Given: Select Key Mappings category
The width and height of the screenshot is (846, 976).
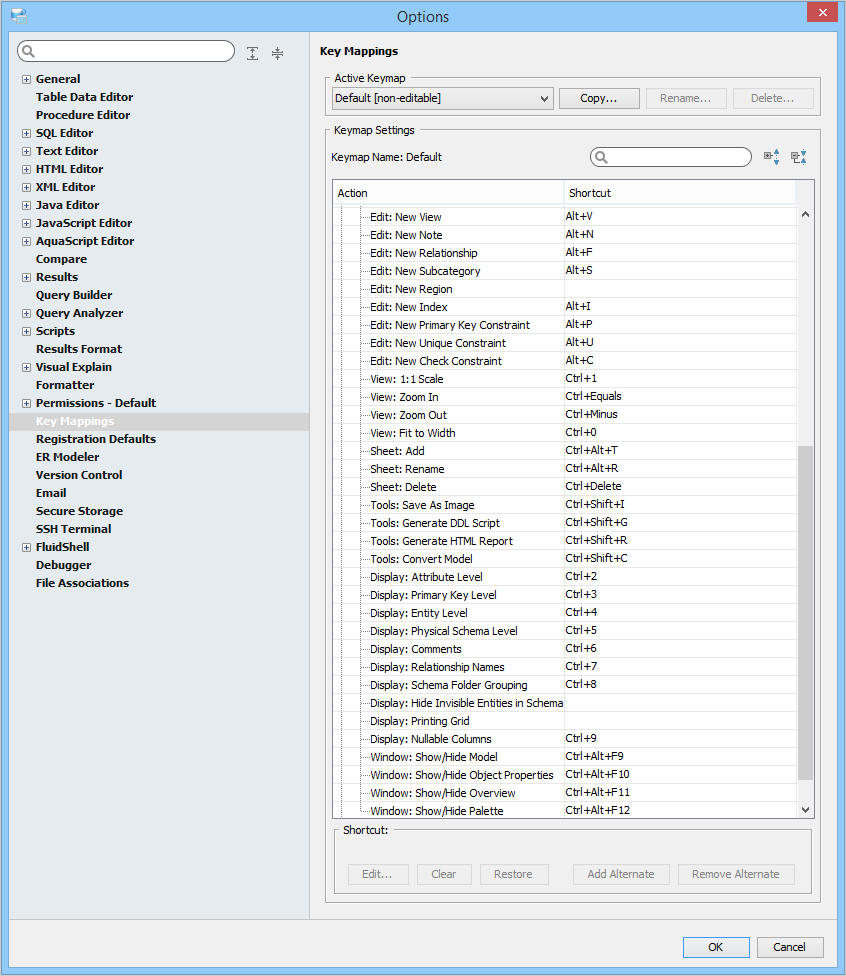Looking at the screenshot, I should pos(75,421).
